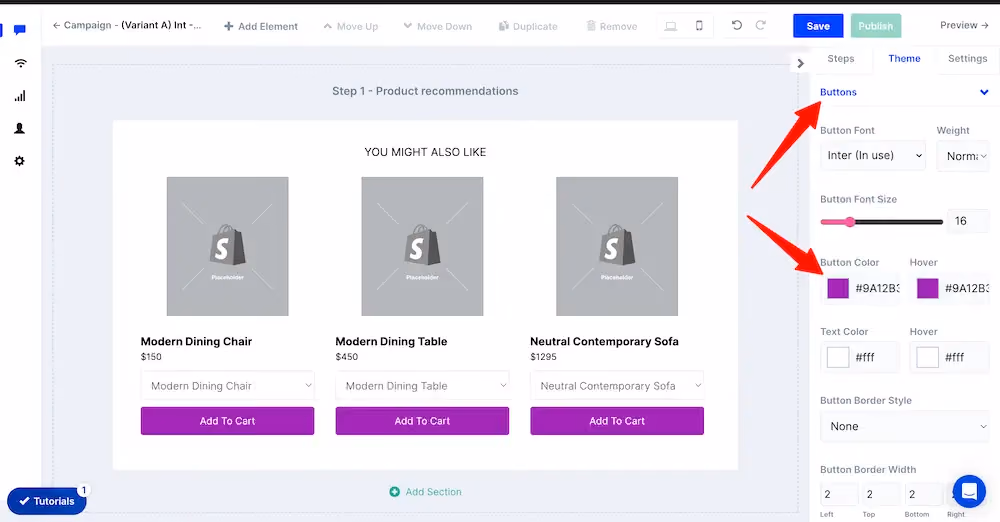Select the Neutral Contemporary Sofa placeholder image
1000x522 pixels.
tap(617, 246)
